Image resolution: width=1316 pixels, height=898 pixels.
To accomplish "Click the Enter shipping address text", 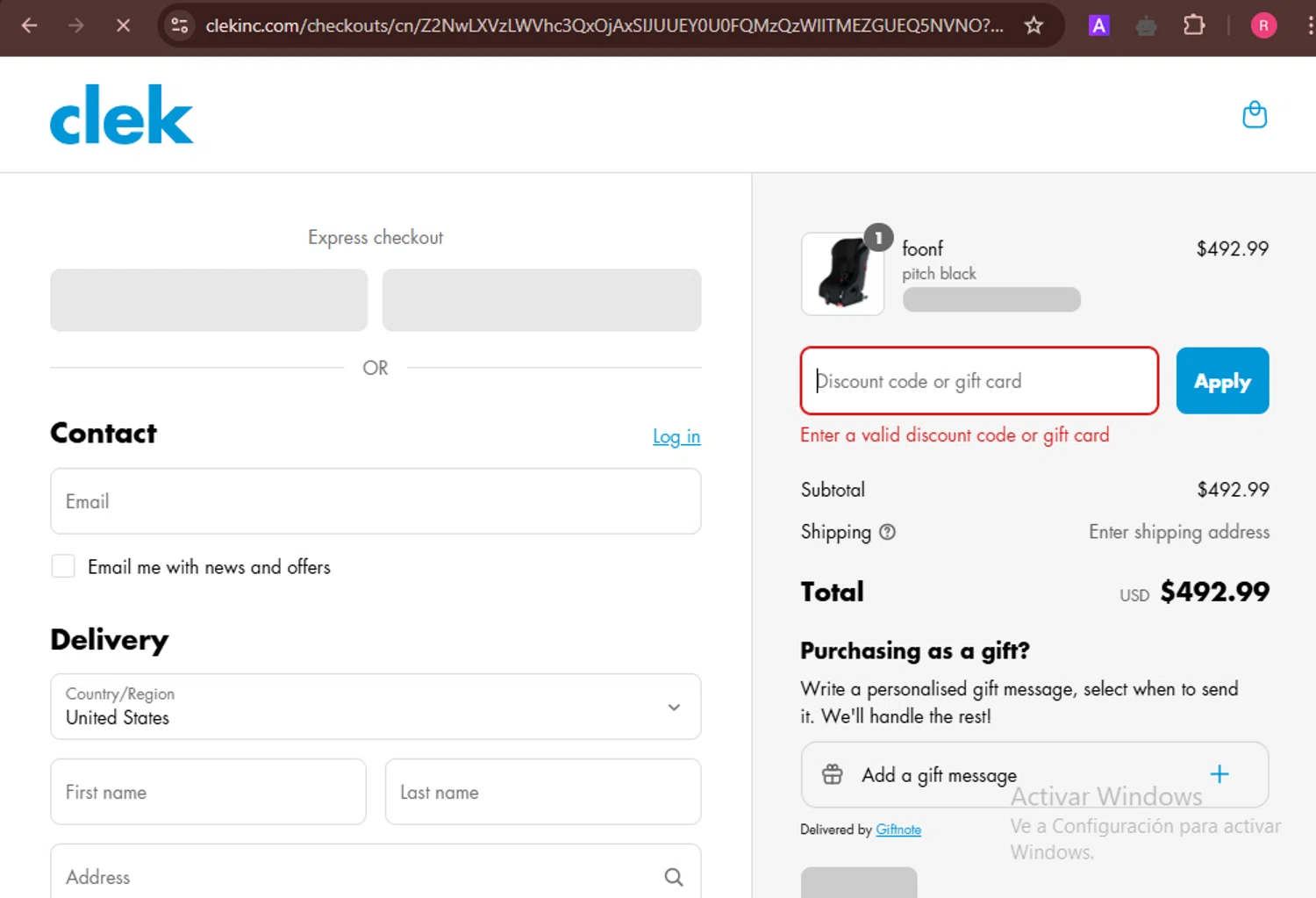I will [x=1179, y=532].
